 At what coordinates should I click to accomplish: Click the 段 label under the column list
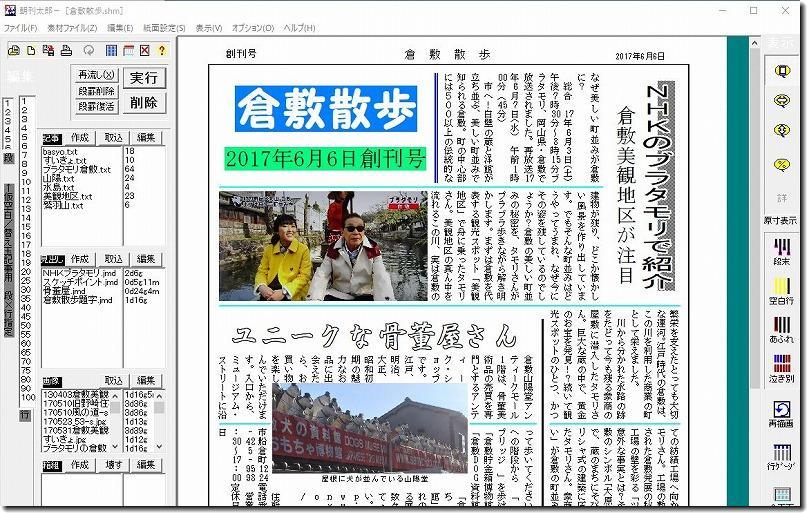[x=9, y=158]
